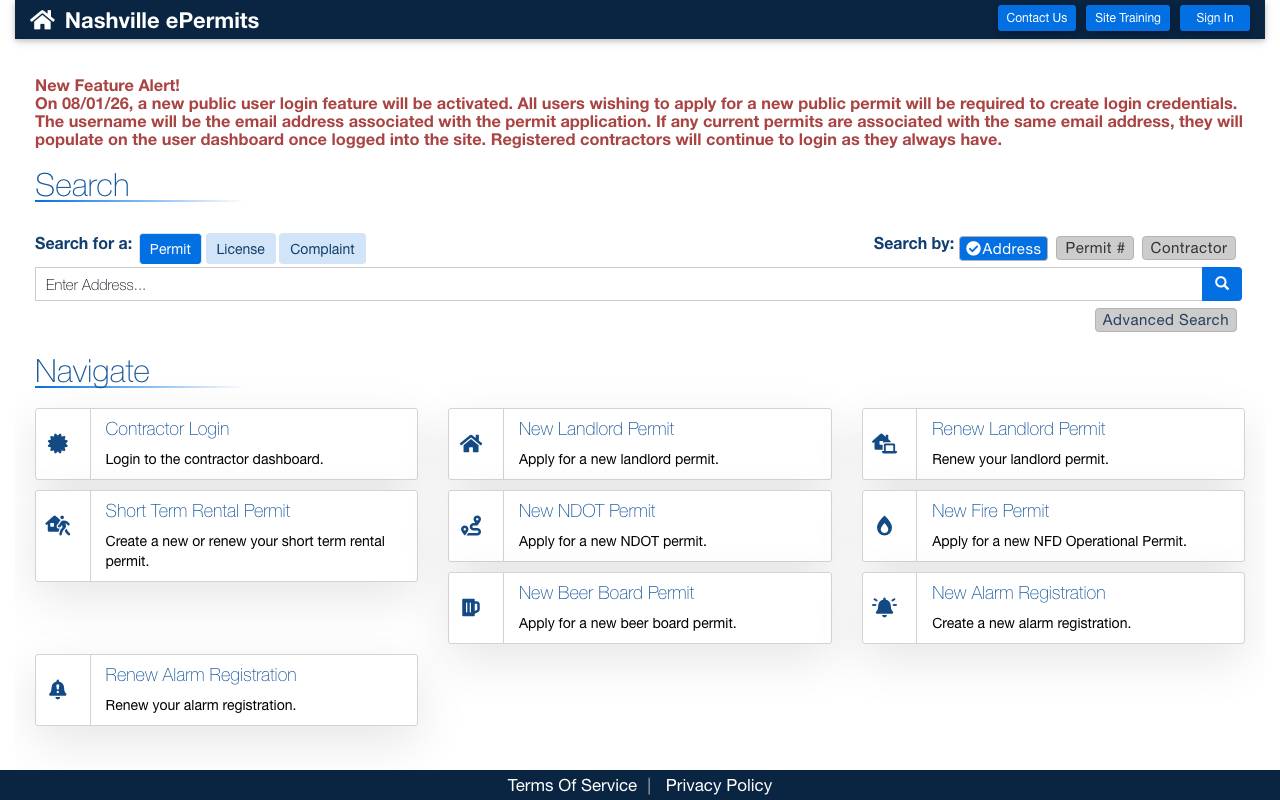Open the Short Term Rental Permit link
Image resolution: width=1280 pixels, height=800 pixels.
click(197, 511)
